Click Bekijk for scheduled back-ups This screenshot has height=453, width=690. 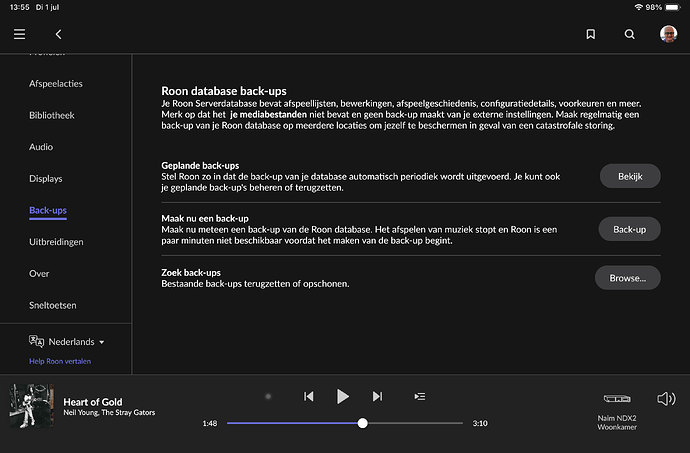pyautogui.click(x=630, y=176)
